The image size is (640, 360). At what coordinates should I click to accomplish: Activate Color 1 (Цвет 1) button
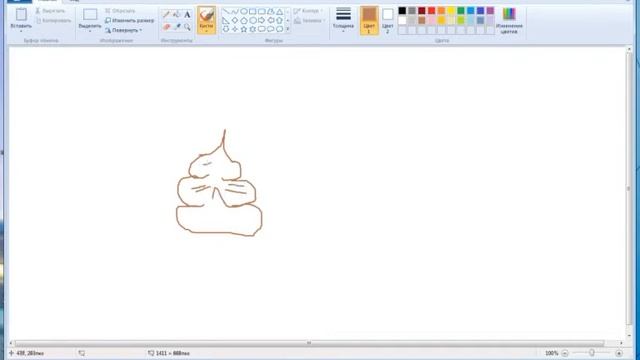pyautogui.click(x=369, y=20)
